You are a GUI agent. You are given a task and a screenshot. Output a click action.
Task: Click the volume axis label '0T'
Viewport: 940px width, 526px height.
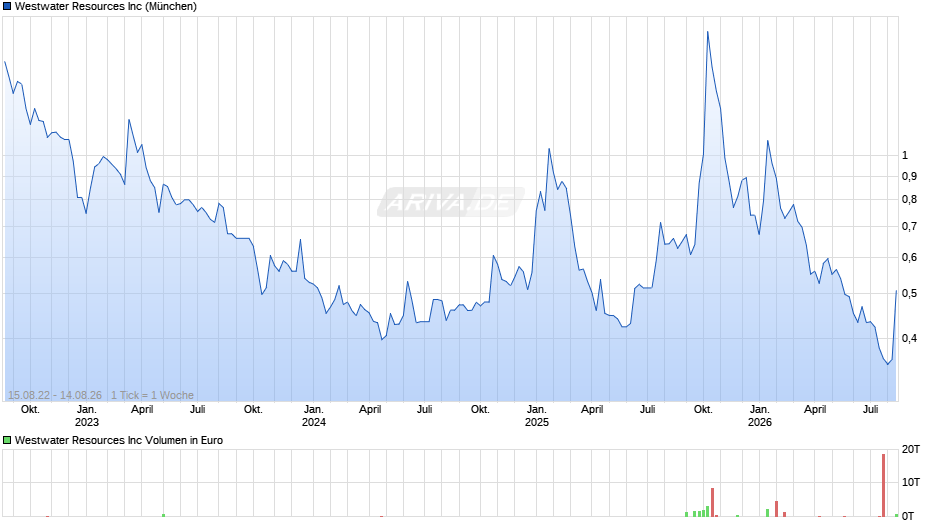click(x=908, y=516)
